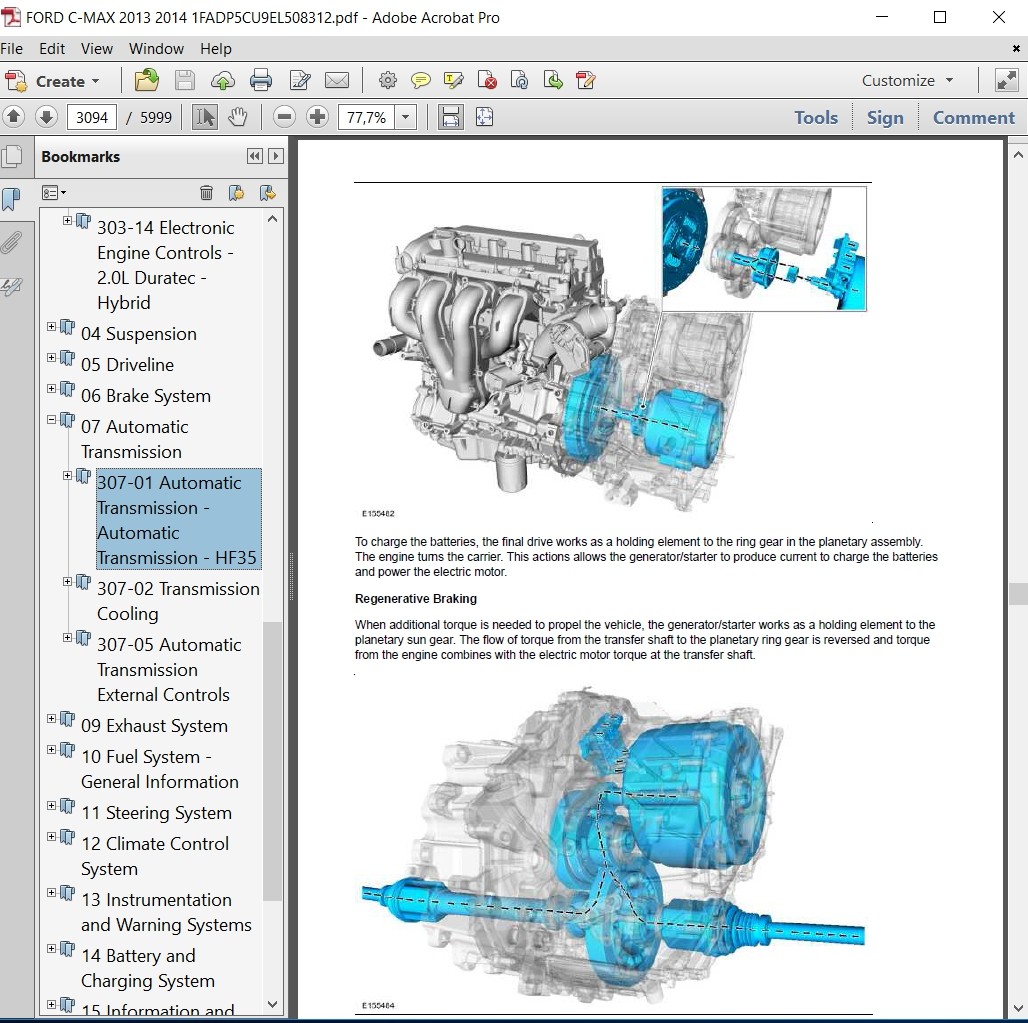Open 307-05 Automatic Transmission External Controls
This screenshot has width=1028, height=1023.
point(169,670)
